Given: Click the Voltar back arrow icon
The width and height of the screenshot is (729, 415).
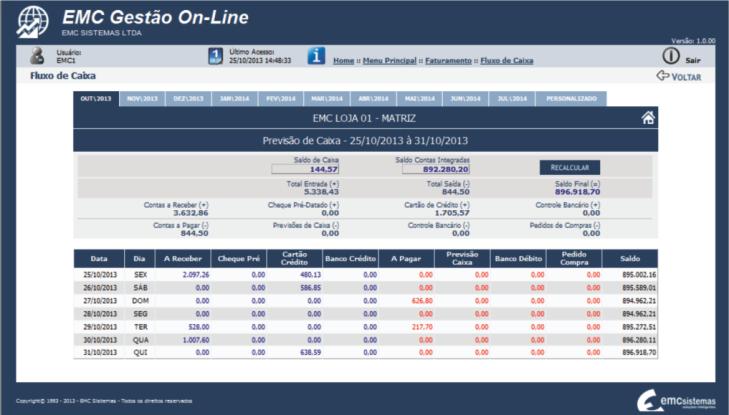Looking at the screenshot, I should click(x=663, y=75).
